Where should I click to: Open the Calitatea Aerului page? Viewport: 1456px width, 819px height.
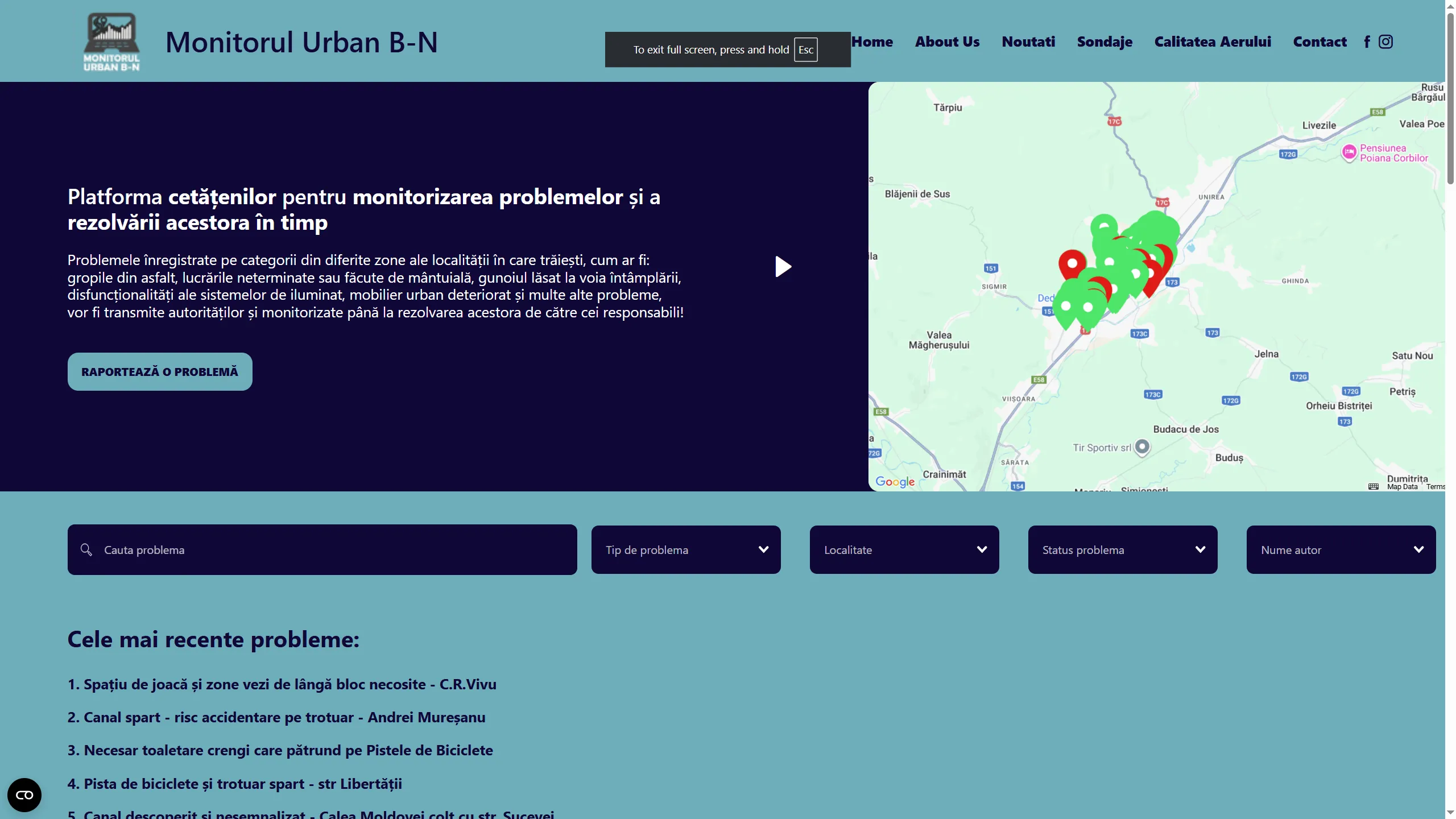coord(1213,41)
